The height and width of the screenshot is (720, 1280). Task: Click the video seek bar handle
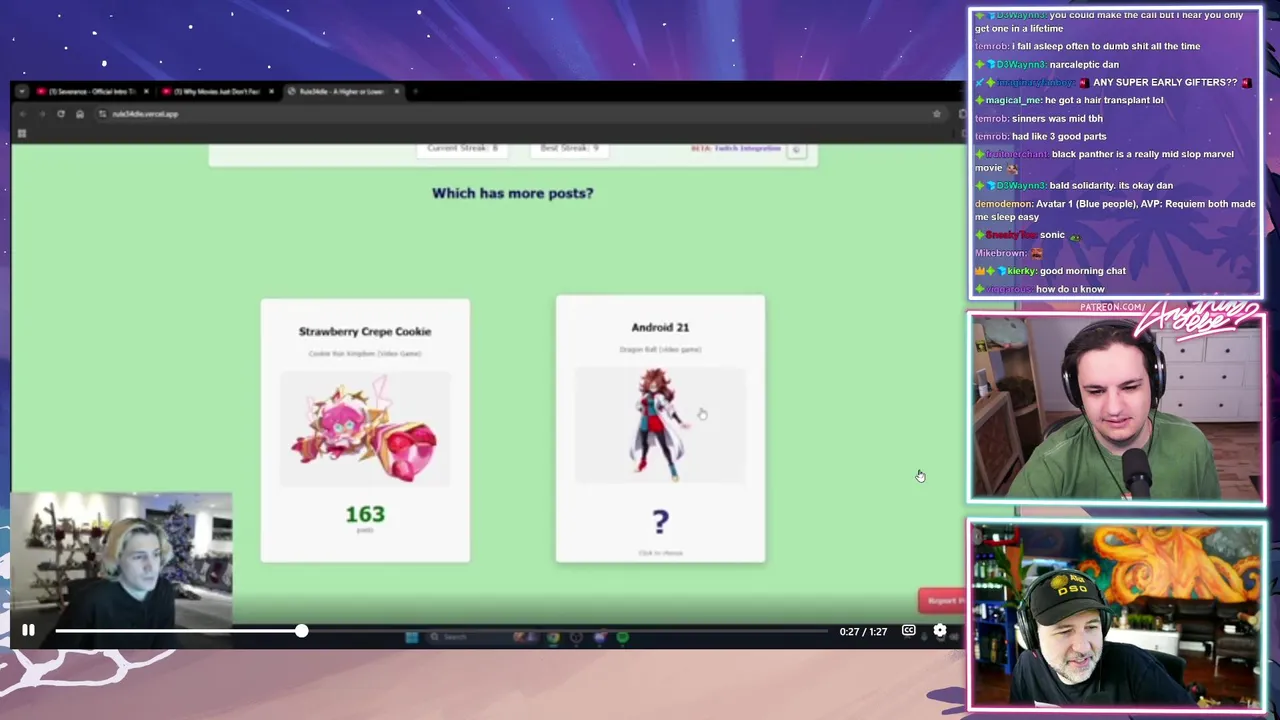tap(301, 631)
